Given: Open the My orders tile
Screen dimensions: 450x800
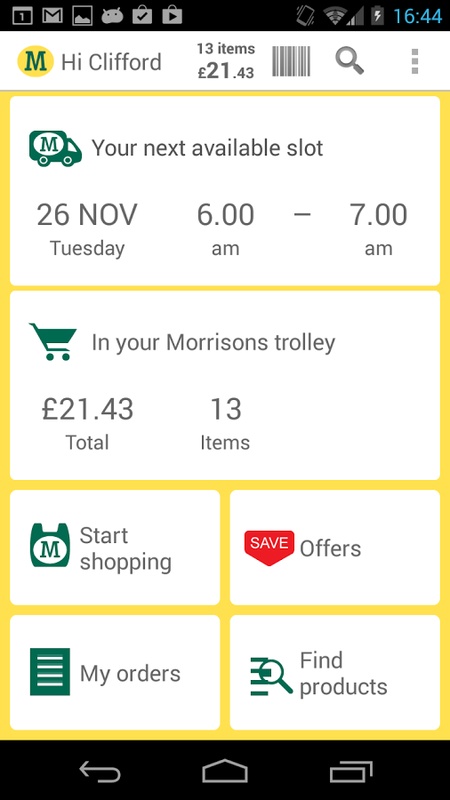Looking at the screenshot, I should 115,672.
